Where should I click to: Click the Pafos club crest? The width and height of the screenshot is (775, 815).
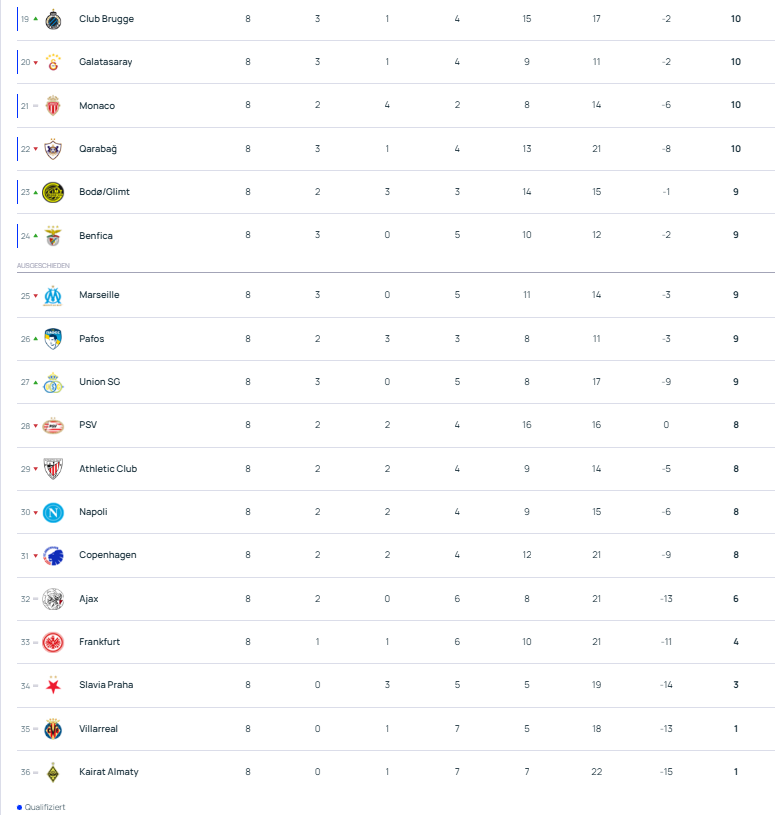[53, 339]
